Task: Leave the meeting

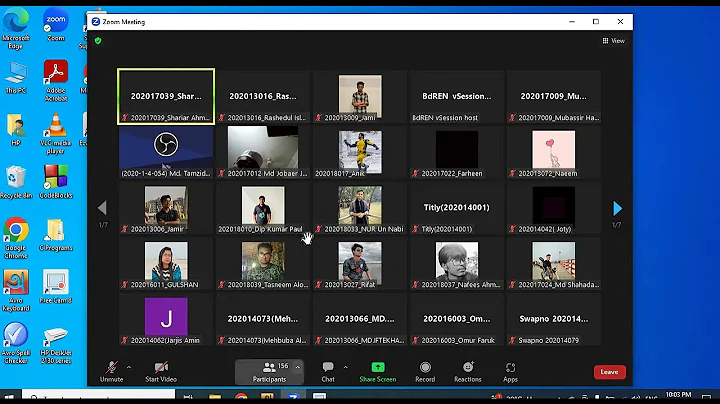Action: 609,372
